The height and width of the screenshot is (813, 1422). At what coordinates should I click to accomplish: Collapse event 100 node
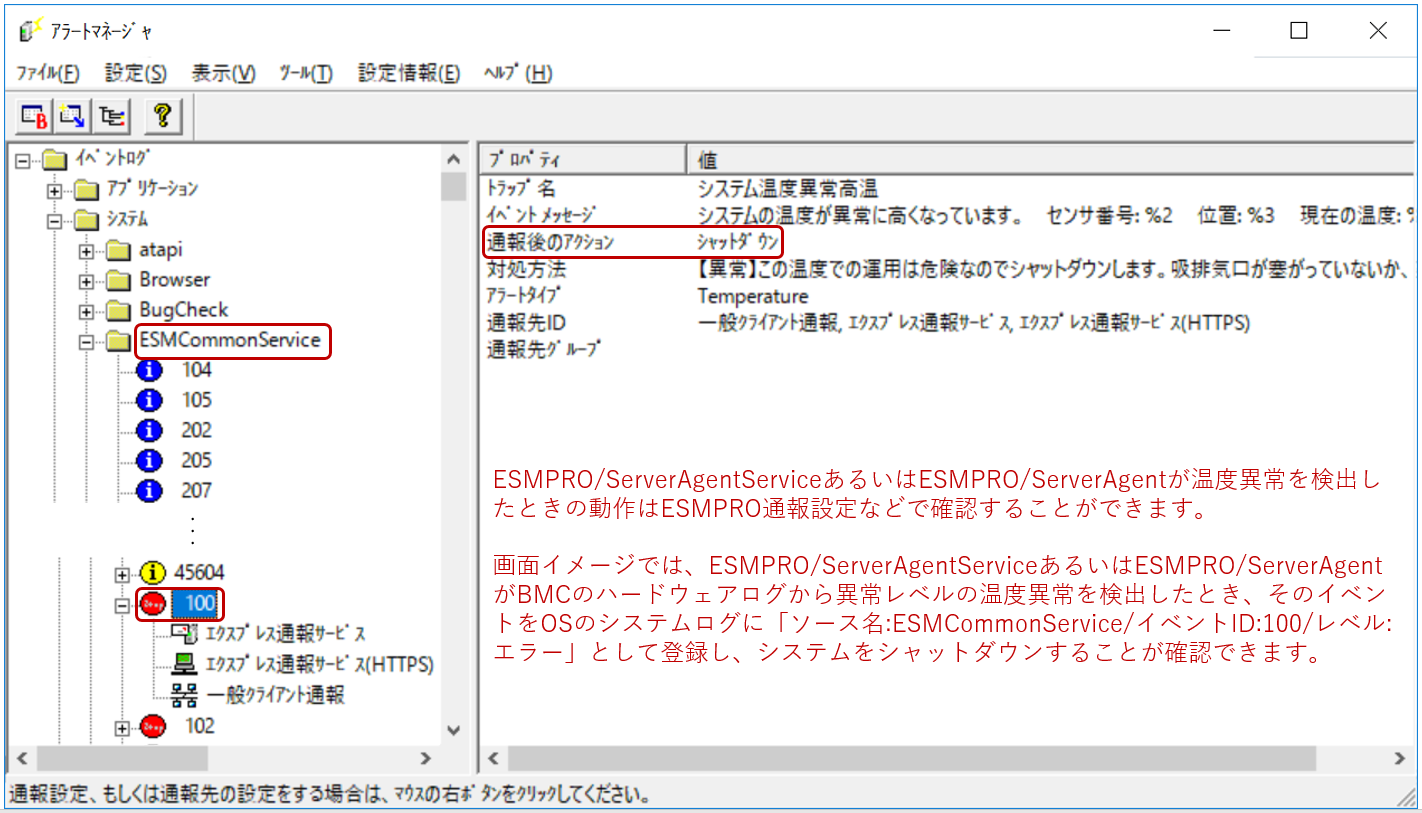point(122,605)
